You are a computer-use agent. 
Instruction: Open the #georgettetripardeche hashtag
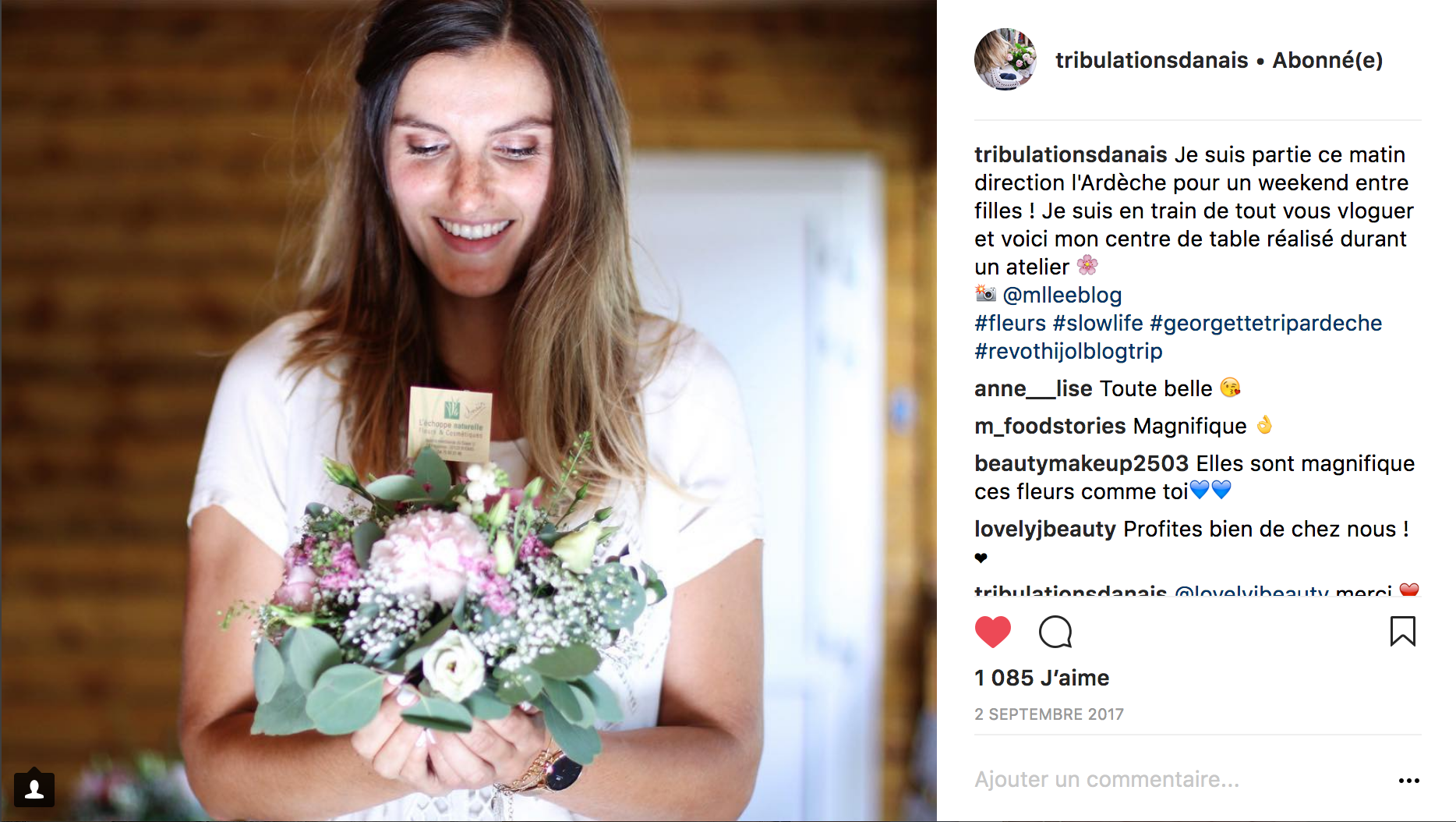tap(1266, 323)
